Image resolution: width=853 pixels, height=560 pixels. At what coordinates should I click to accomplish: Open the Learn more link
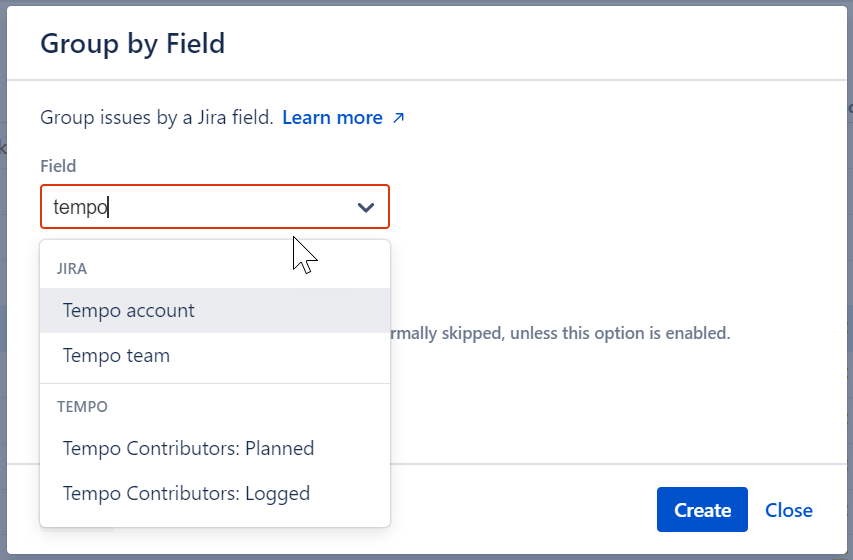click(332, 118)
